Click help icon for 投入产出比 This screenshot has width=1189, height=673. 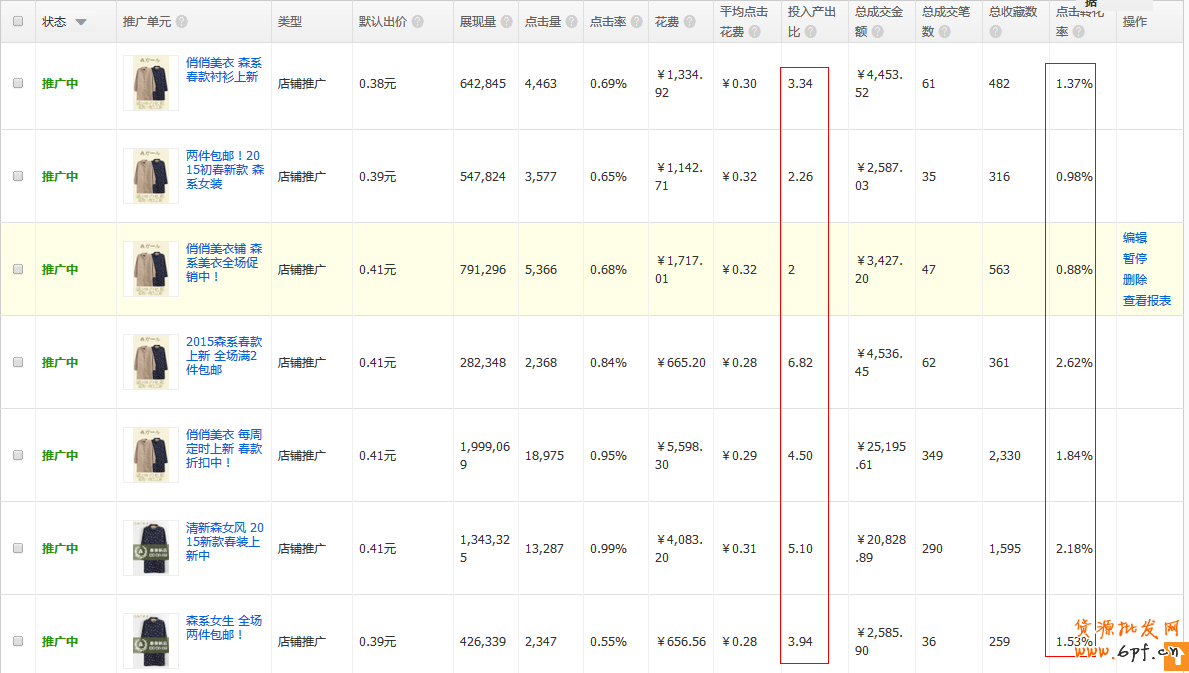(x=810, y=32)
